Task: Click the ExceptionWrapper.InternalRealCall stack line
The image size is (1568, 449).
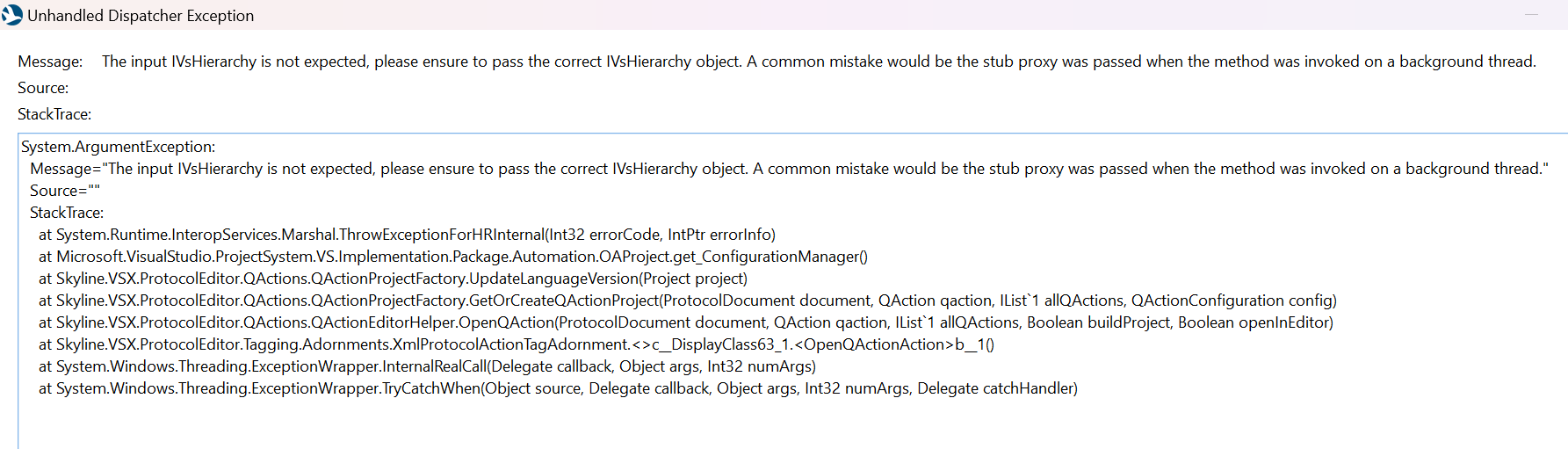Action: pos(427,366)
